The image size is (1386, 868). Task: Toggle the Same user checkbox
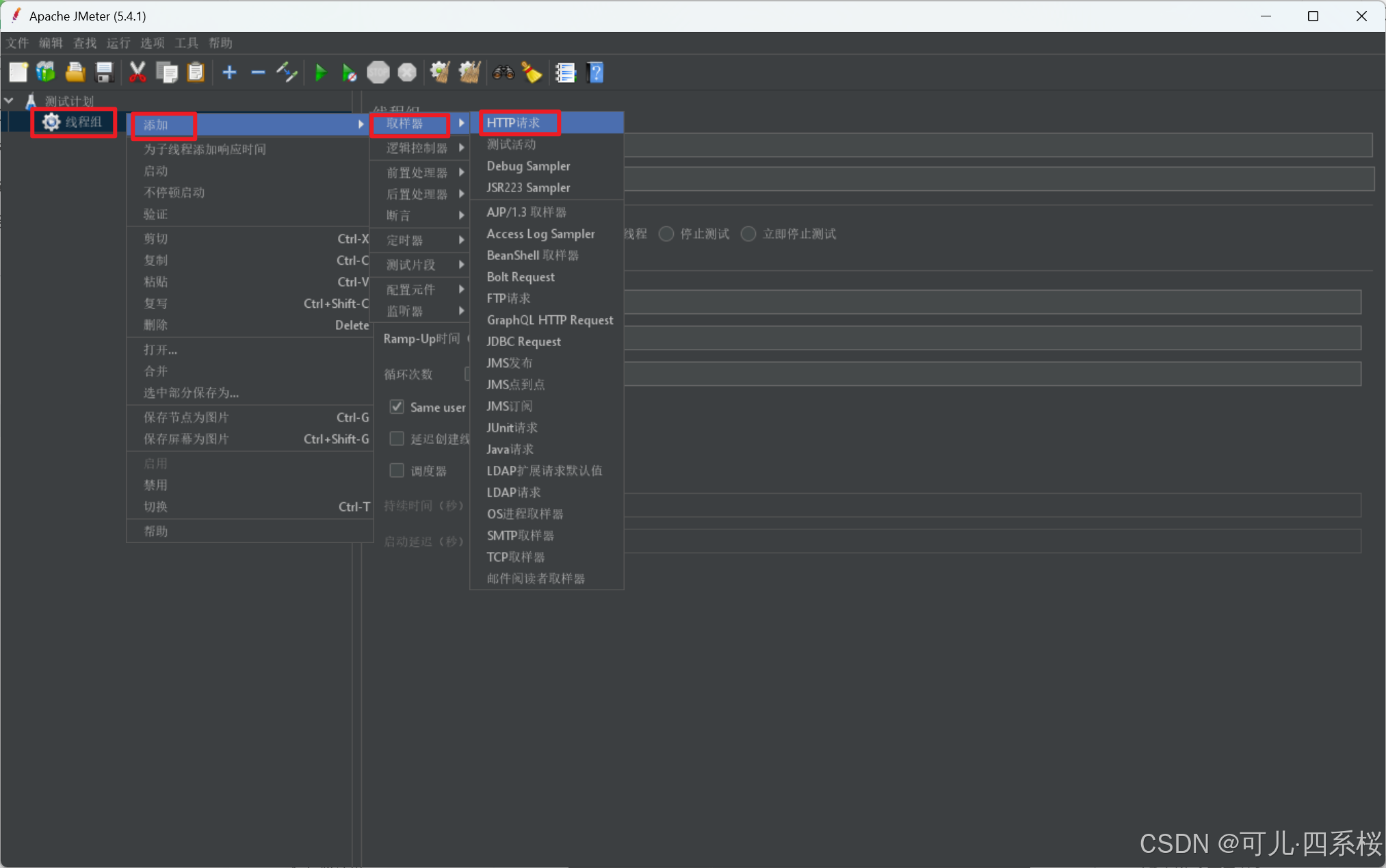click(x=397, y=407)
